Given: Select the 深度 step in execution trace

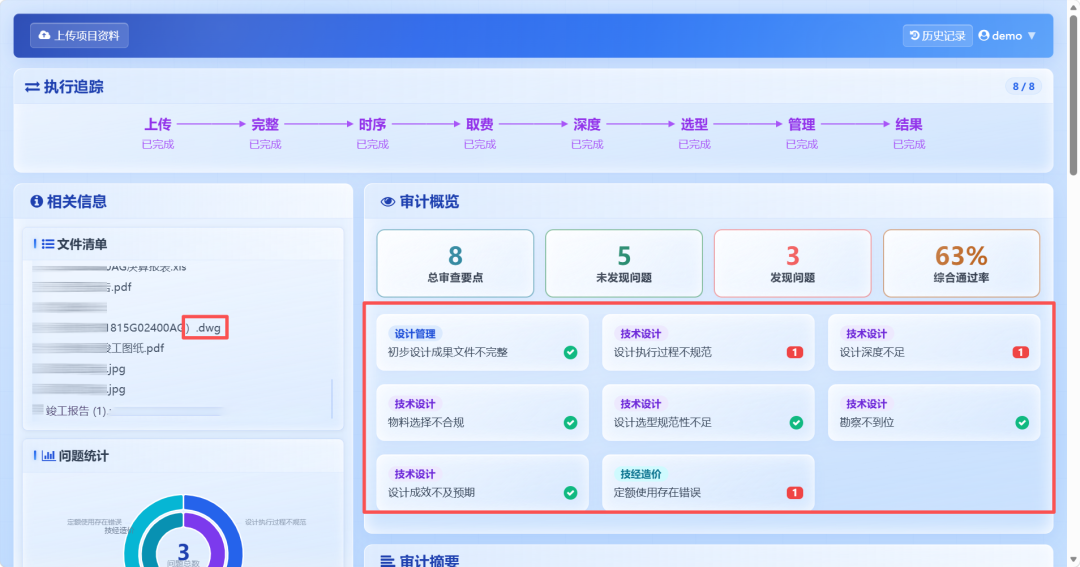Looking at the screenshot, I should (x=587, y=131).
